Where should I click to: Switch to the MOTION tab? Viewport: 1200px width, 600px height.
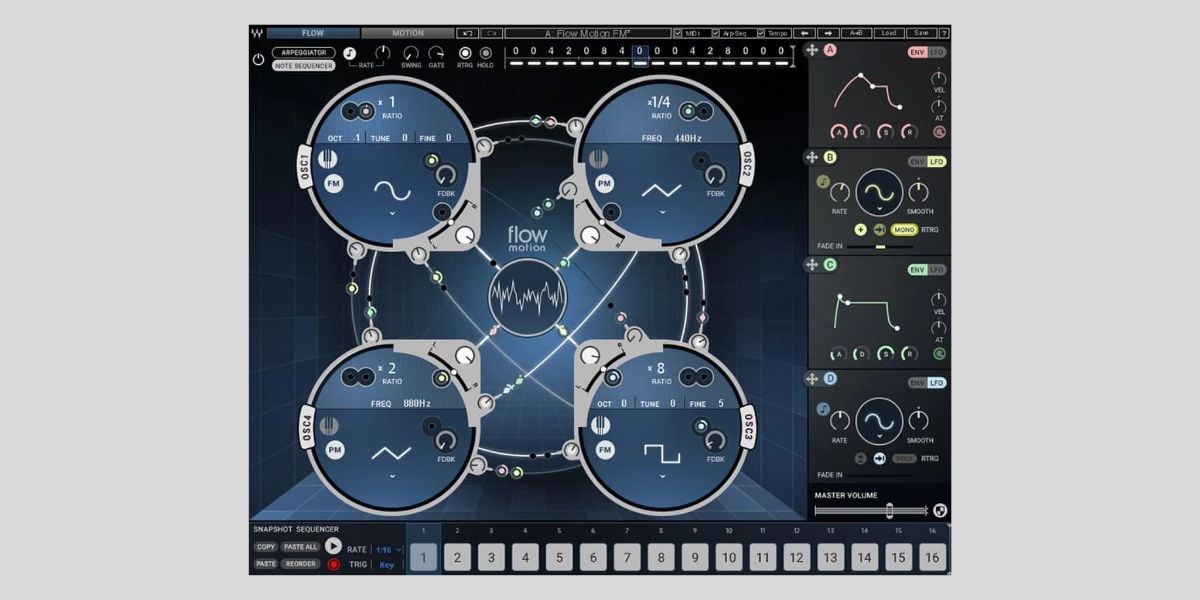[407, 33]
